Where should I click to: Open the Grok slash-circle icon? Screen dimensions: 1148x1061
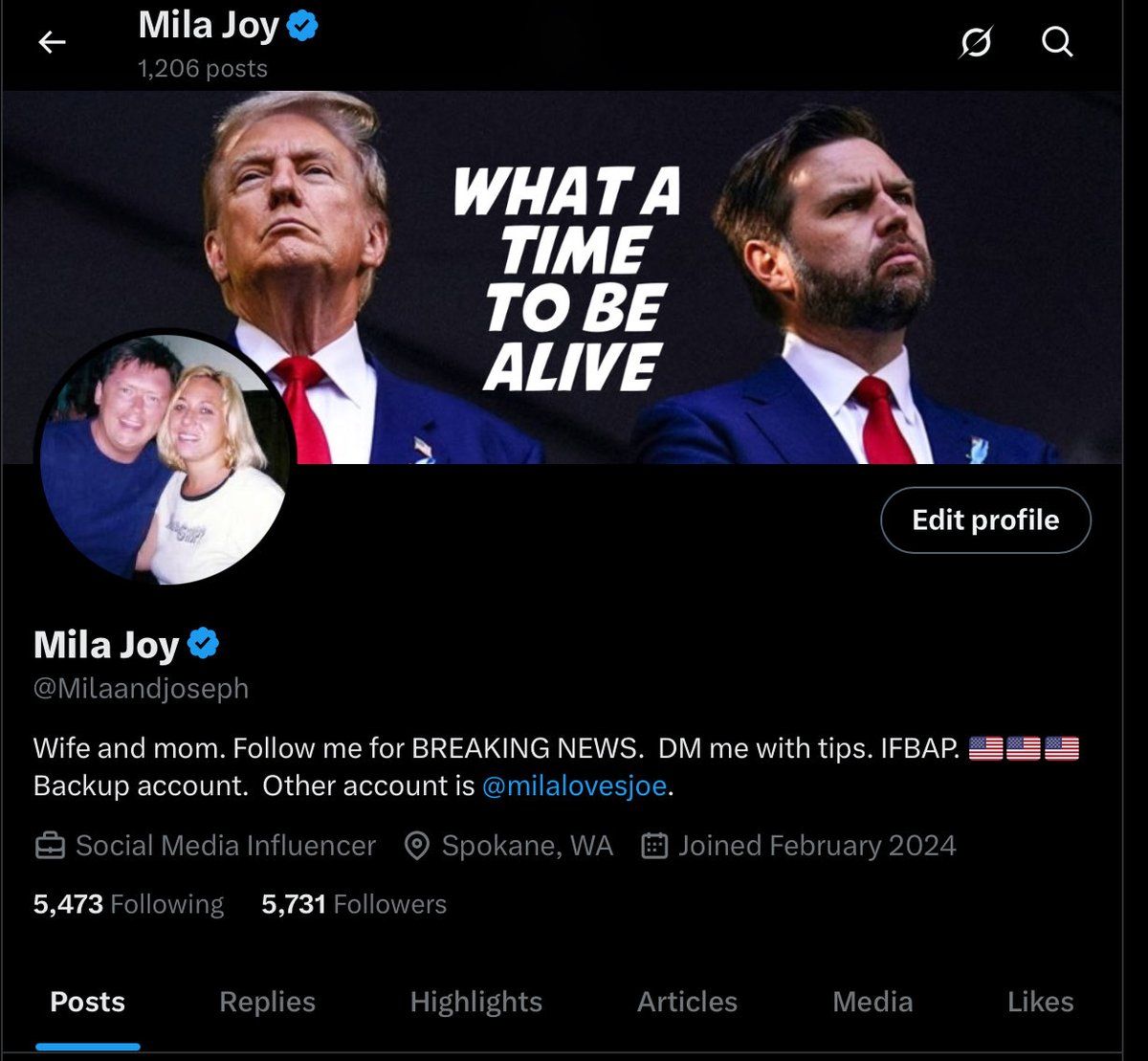coord(975,41)
